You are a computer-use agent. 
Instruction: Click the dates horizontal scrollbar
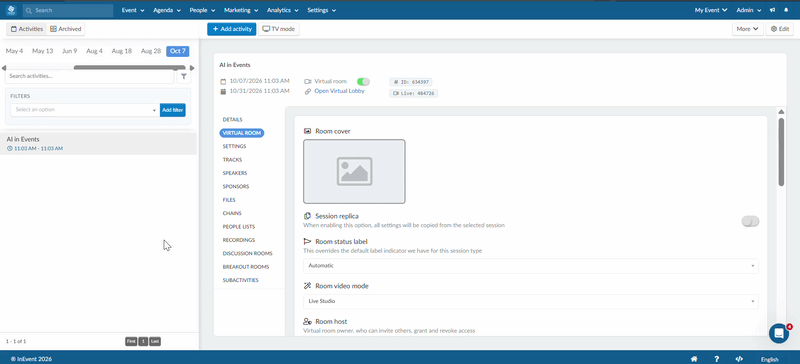tap(130, 67)
